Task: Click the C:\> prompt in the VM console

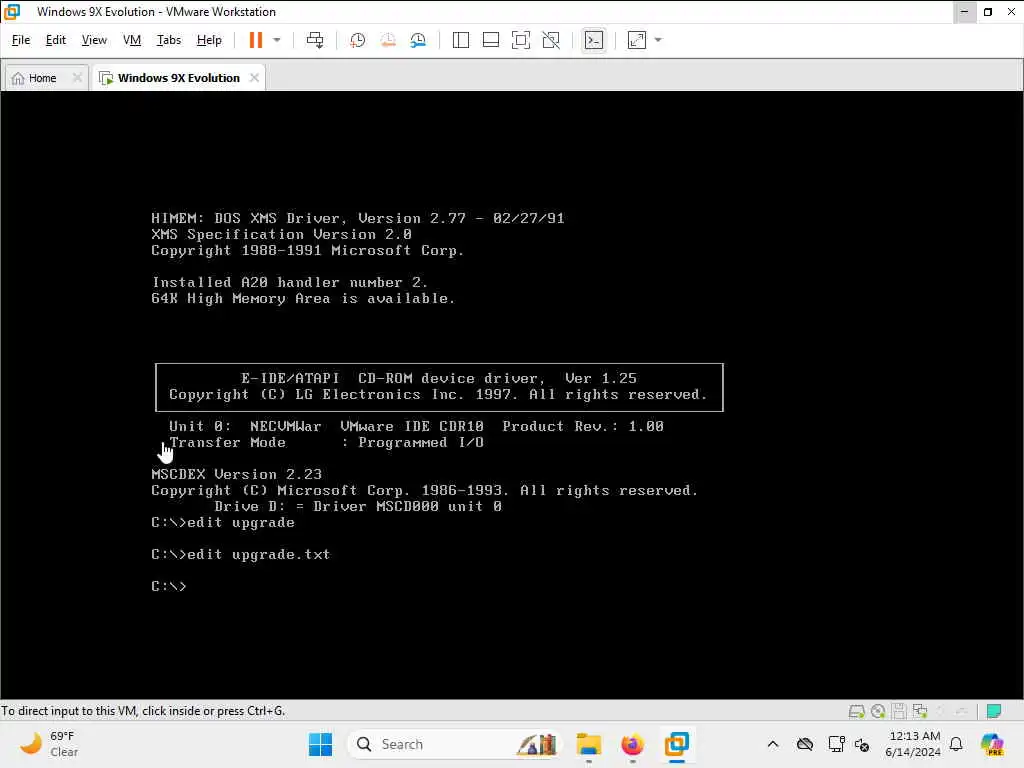Action: pyautogui.click(x=169, y=586)
